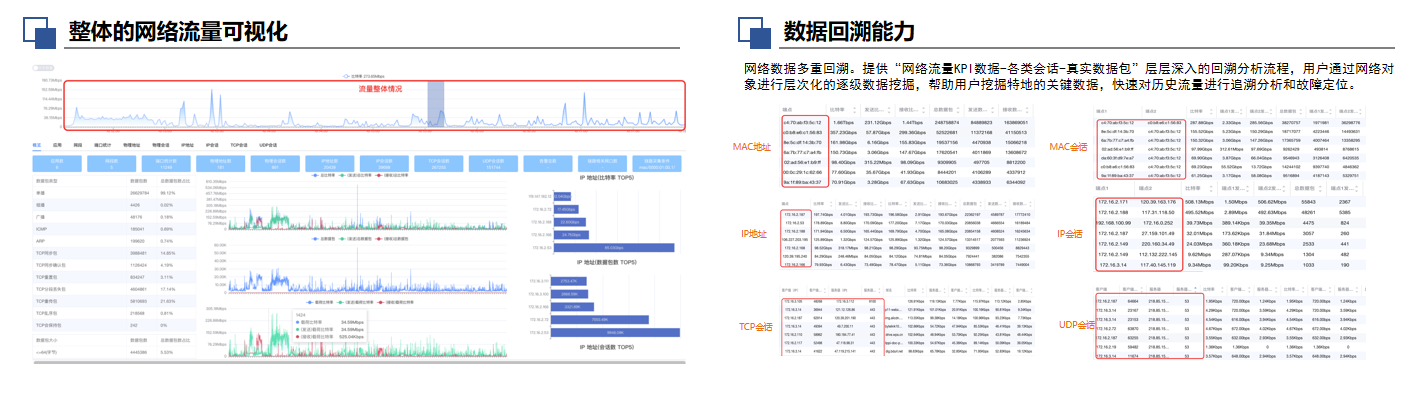Switch to the 概览 tab
The height and width of the screenshot is (398, 1417).
[x=37, y=145]
